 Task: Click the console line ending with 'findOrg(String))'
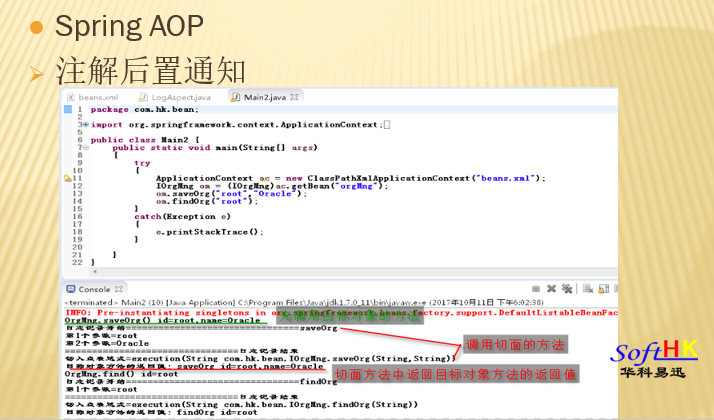point(241,405)
